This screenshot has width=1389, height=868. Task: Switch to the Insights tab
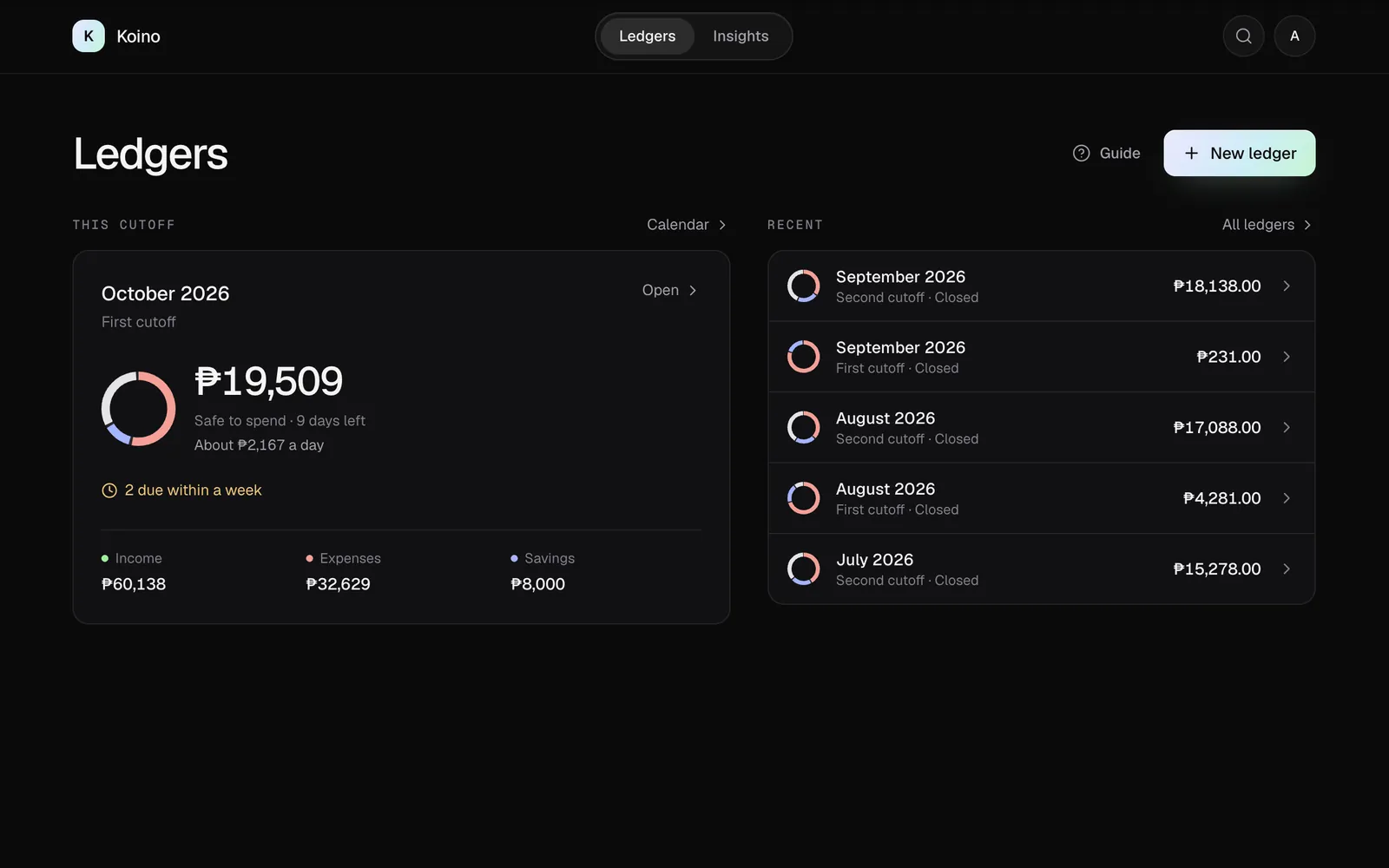pyautogui.click(x=741, y=36)
